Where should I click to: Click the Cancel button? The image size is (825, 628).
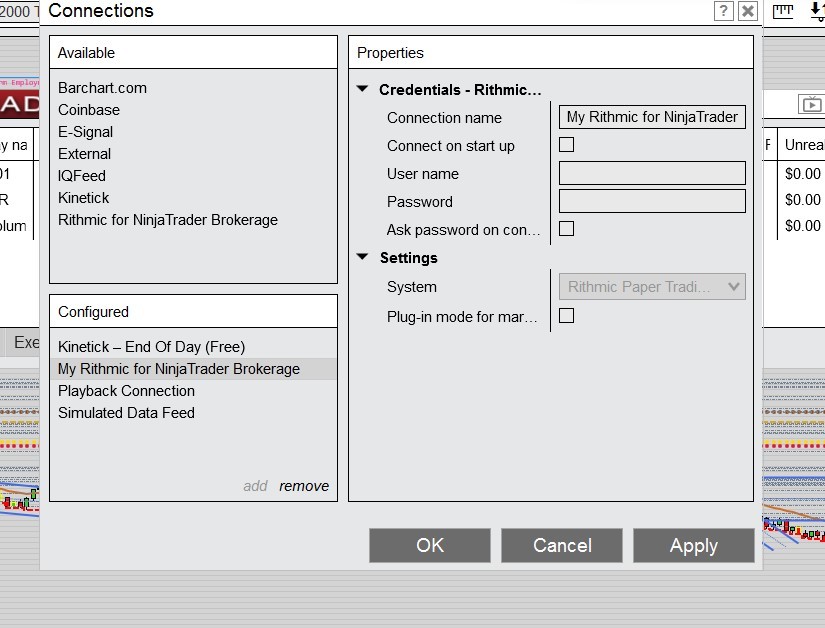[561, 545]
